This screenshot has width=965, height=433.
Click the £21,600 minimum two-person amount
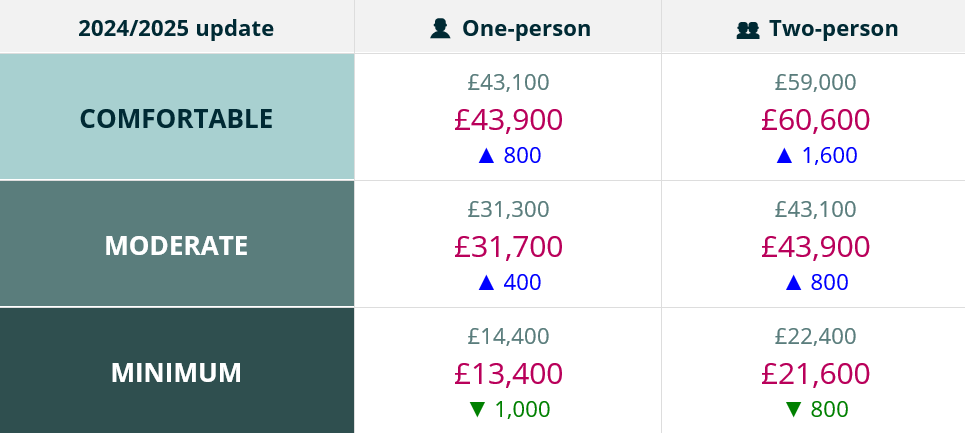click(x=815, y=373)
